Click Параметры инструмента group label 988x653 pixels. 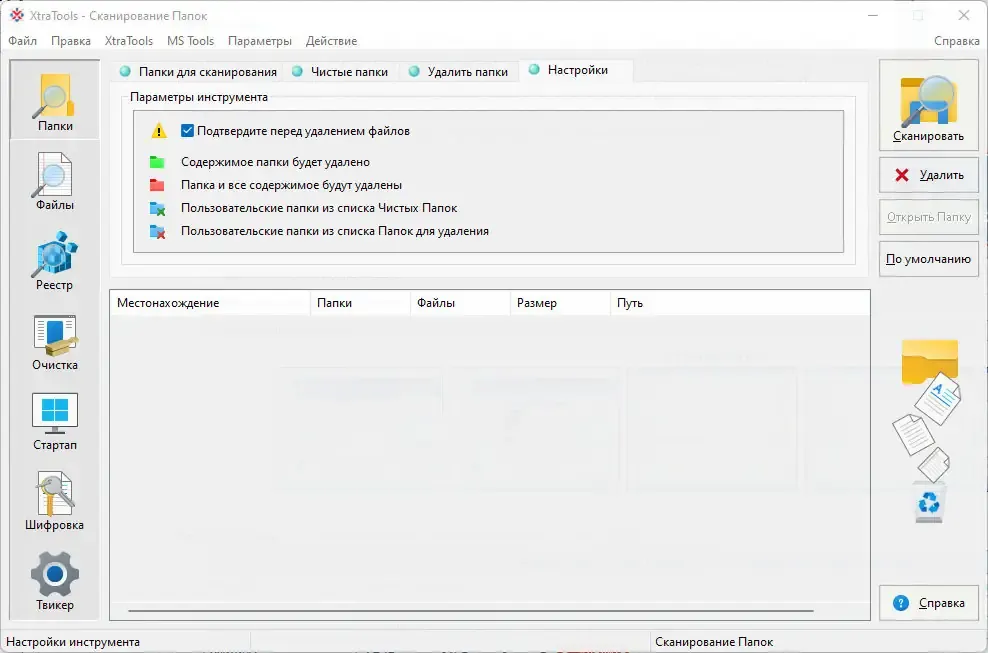coord(198,97)
